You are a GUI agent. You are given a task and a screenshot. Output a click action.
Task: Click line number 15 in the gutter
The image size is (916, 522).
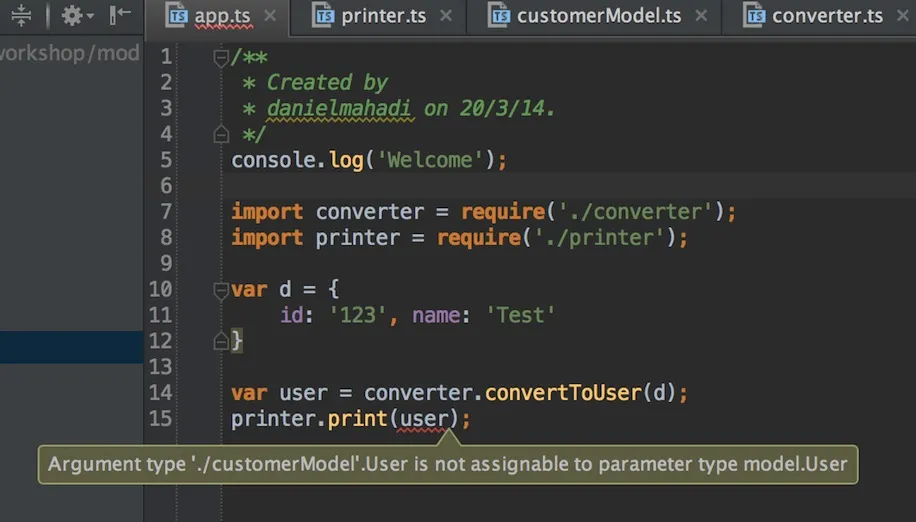point(161,418)
